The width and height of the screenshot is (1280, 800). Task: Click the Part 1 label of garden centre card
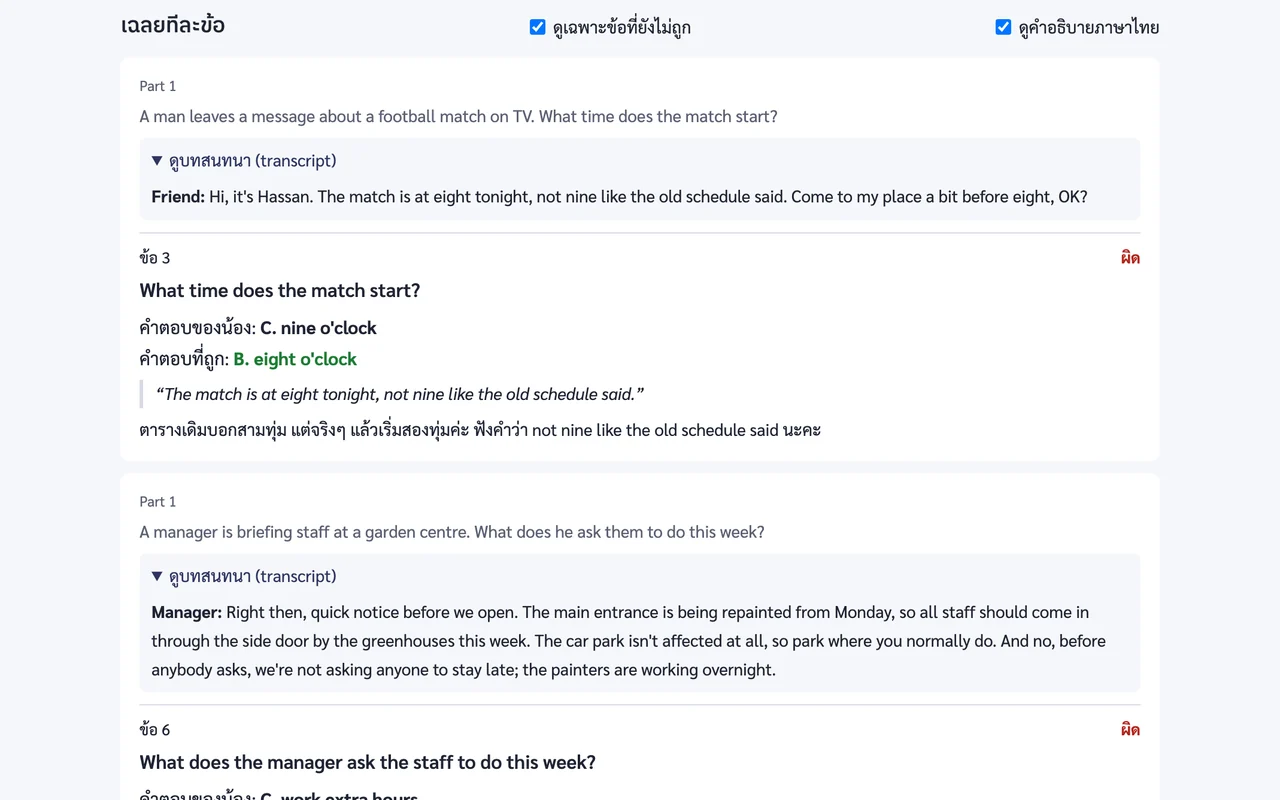click(158, 502)
